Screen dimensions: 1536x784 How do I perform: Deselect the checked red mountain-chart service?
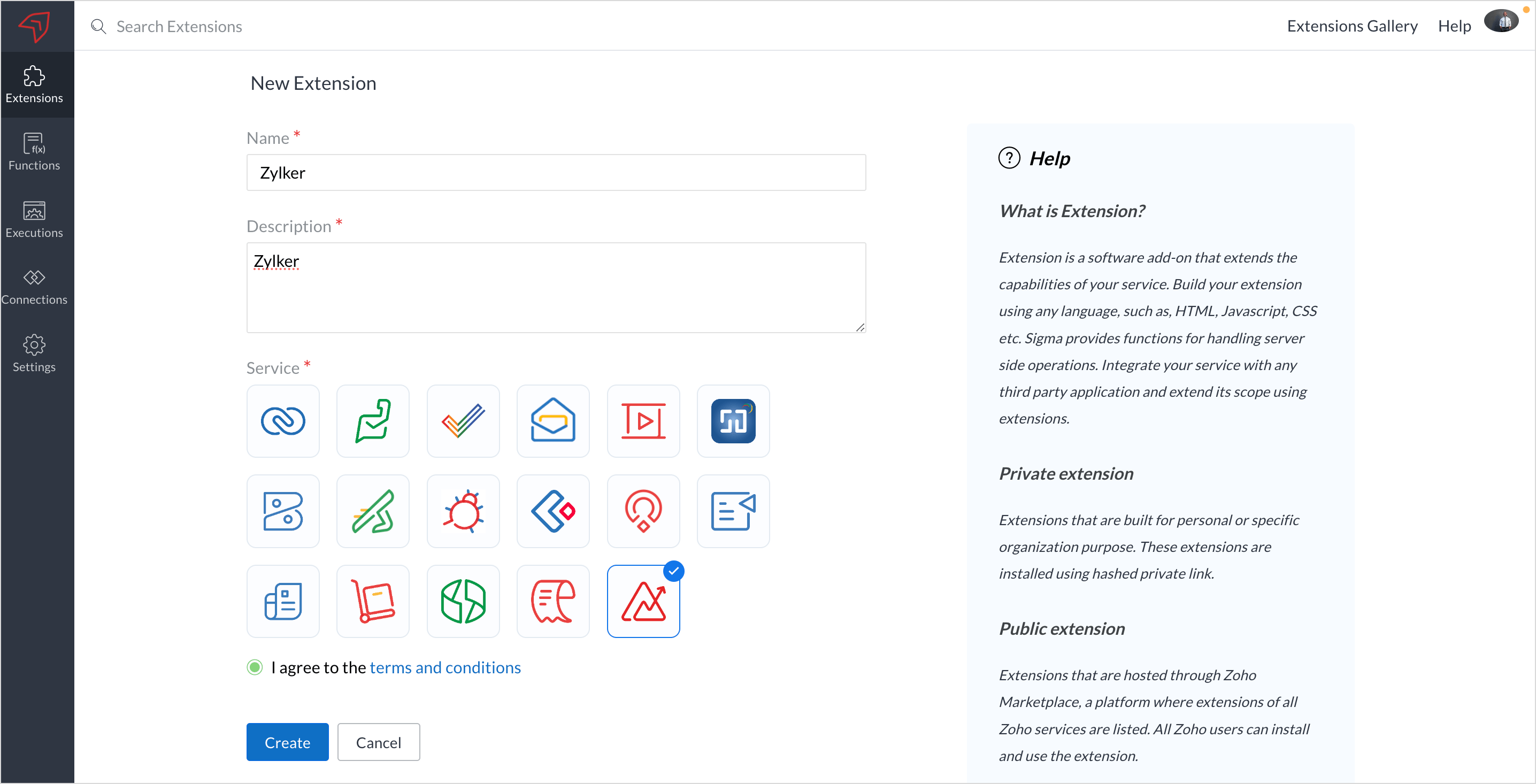pos(643,601)
